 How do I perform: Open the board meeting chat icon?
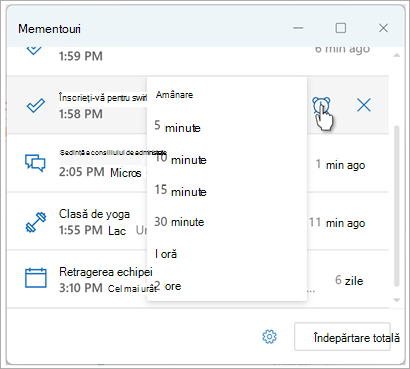pos(35,163)
